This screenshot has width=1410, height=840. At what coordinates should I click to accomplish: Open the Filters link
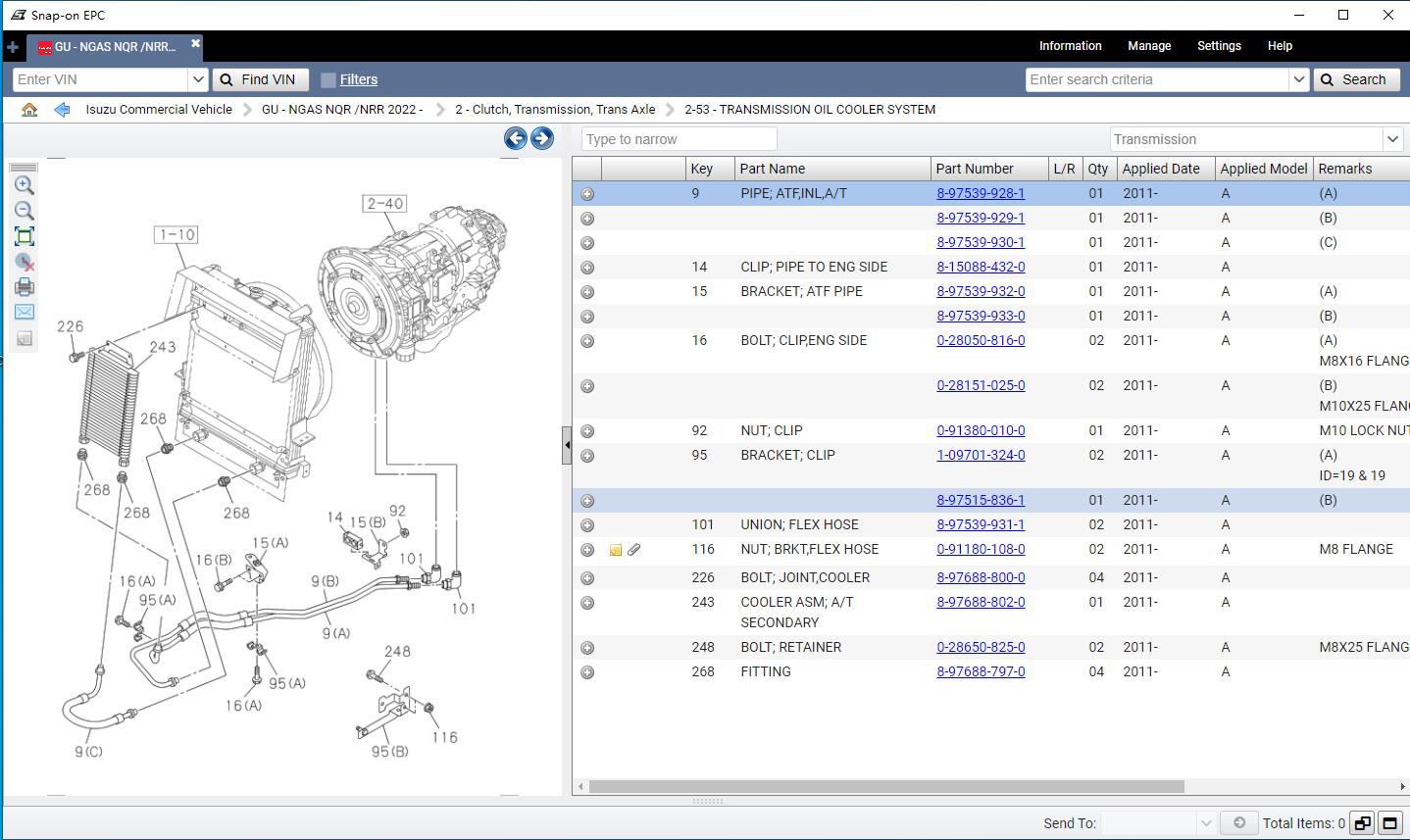pos(359,79)
